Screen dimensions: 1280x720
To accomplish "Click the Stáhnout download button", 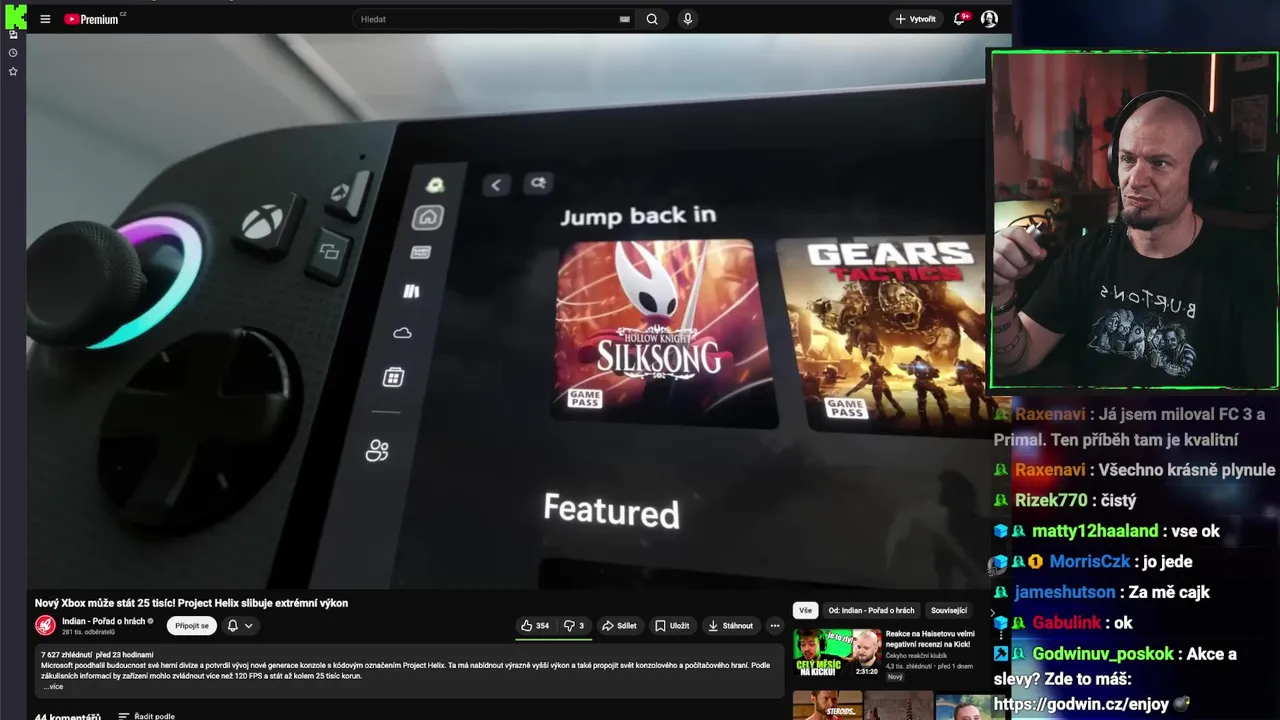I will [731, 626].
